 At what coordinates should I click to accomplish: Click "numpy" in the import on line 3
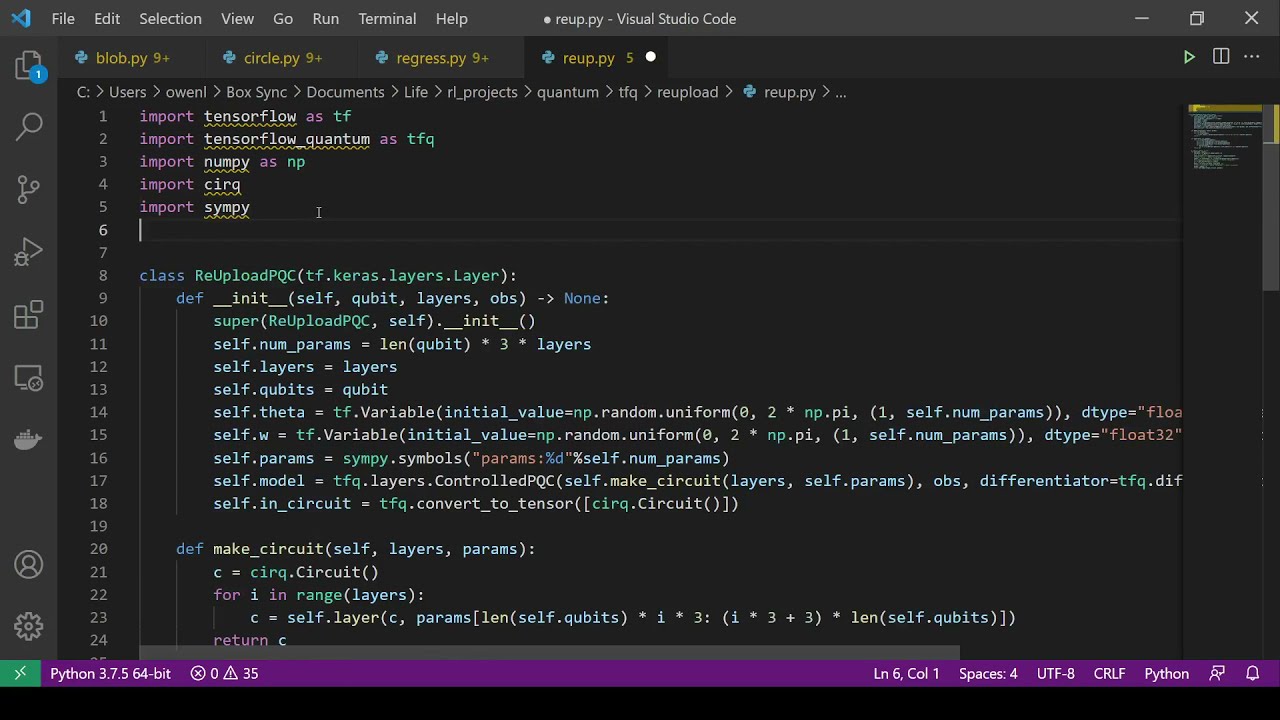[x=227, y=162]
